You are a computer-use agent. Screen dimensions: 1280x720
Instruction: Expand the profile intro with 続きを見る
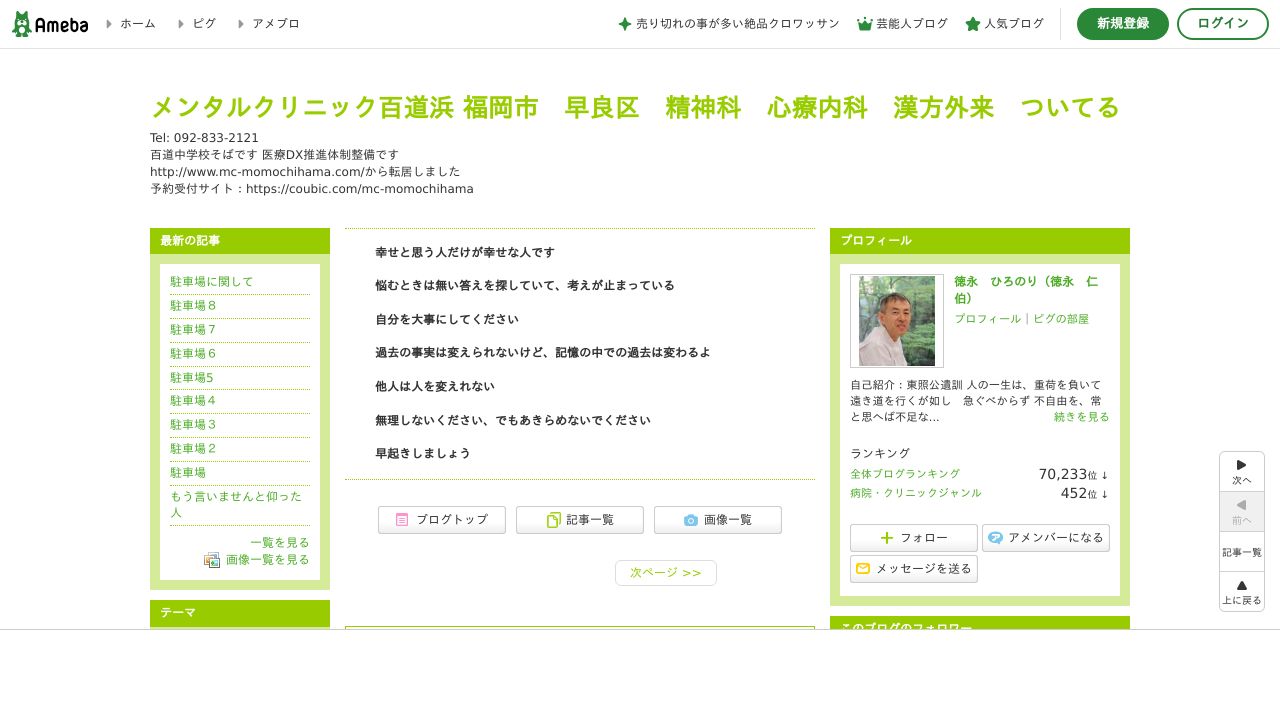click(x=1081, y=417)
